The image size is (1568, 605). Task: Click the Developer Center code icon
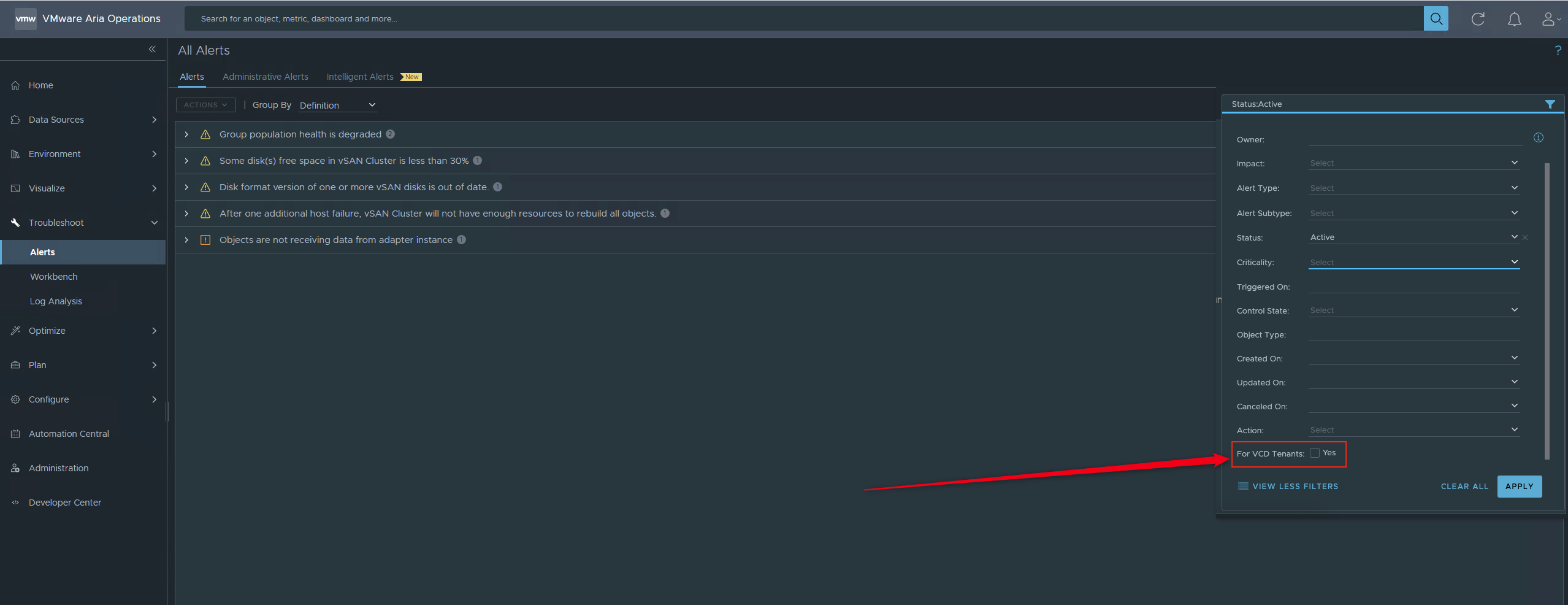click(15, 503)
